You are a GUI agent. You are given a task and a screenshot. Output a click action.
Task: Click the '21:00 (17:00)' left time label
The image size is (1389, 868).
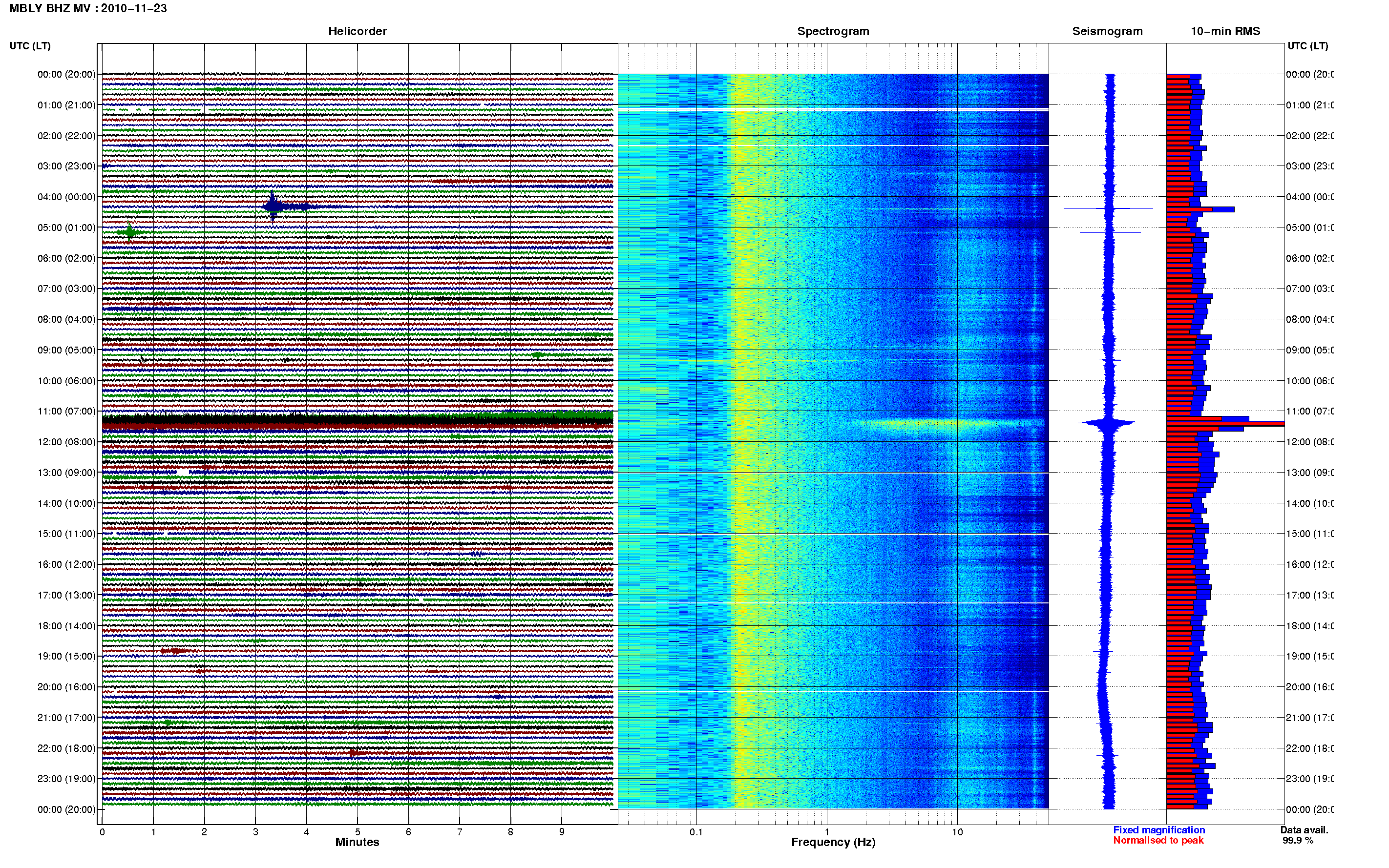[x=66, y=718]
